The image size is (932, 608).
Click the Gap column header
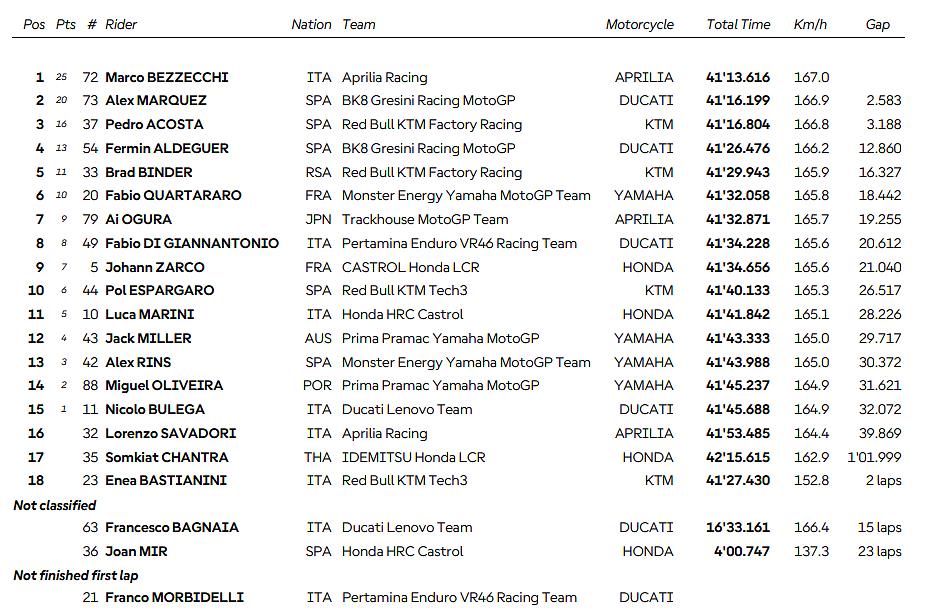pos(877,25)
